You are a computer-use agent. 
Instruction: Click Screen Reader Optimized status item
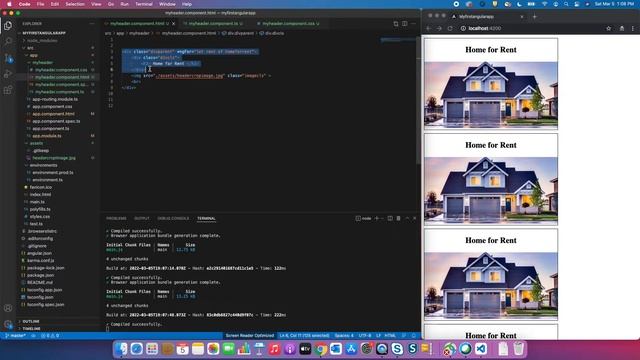(x=250, y=336)
